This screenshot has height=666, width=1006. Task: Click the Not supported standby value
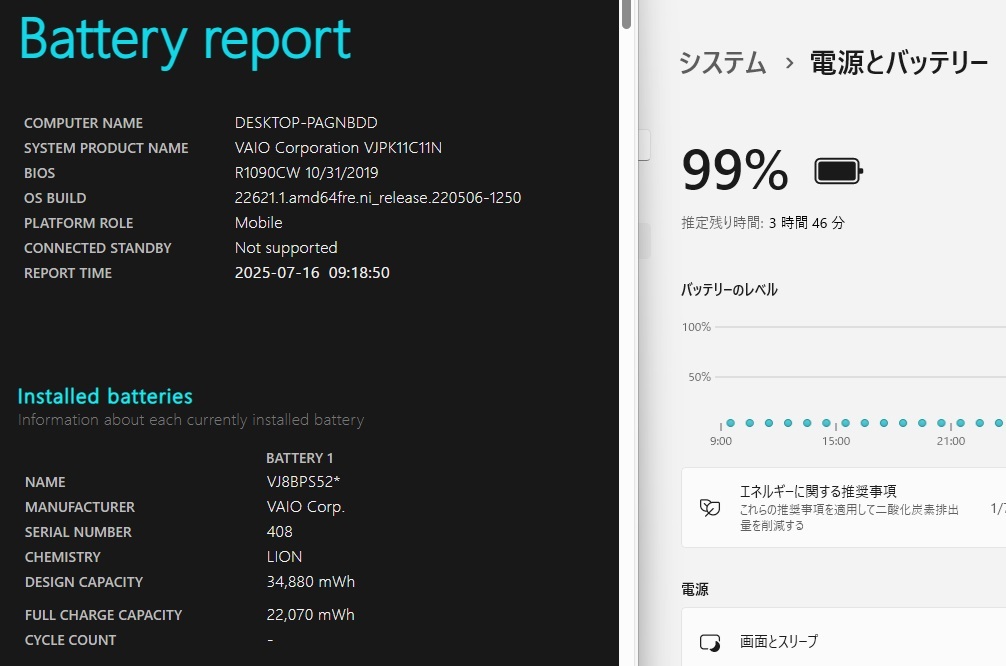(286, 248)
